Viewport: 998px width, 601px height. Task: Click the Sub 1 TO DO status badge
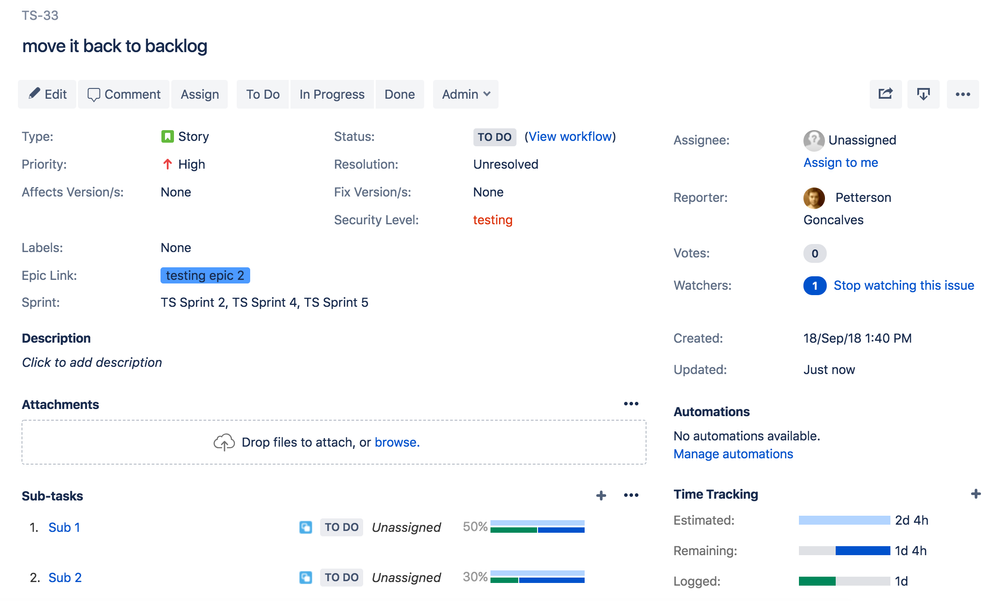point(342,527)
